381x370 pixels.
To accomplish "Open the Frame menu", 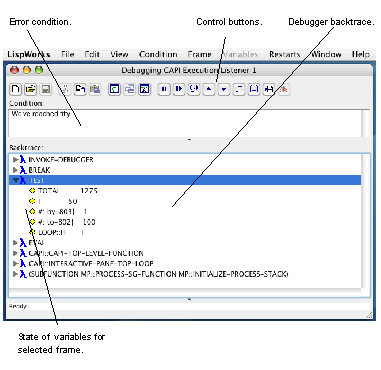I will click(199, 54).
